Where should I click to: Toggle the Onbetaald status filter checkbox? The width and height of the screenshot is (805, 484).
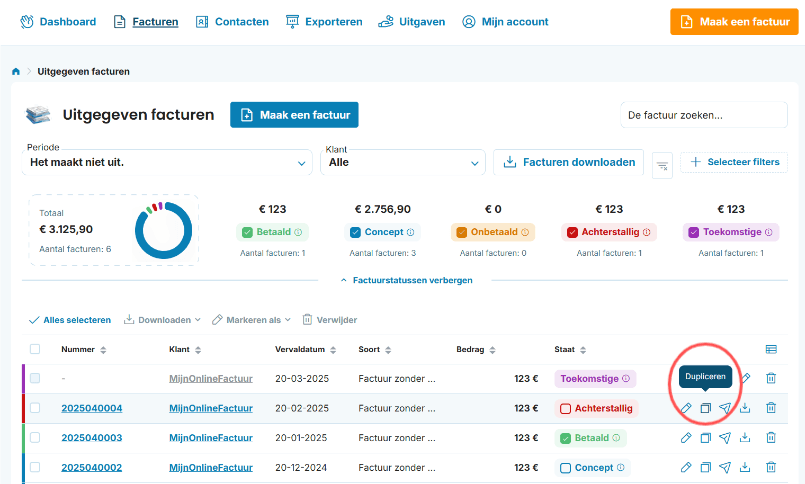462,232
